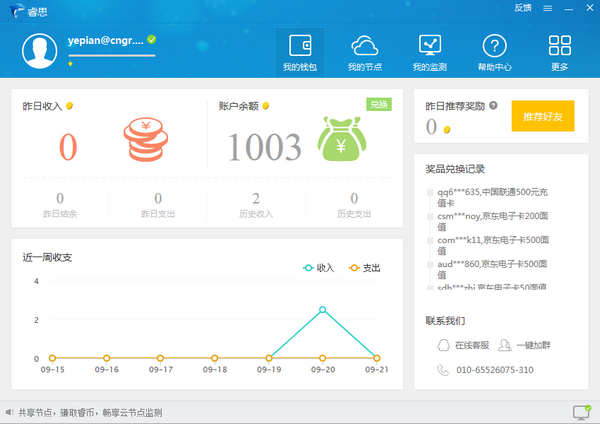
Task: Click the 09-20 income peak data point
Action: click(322, 310)
